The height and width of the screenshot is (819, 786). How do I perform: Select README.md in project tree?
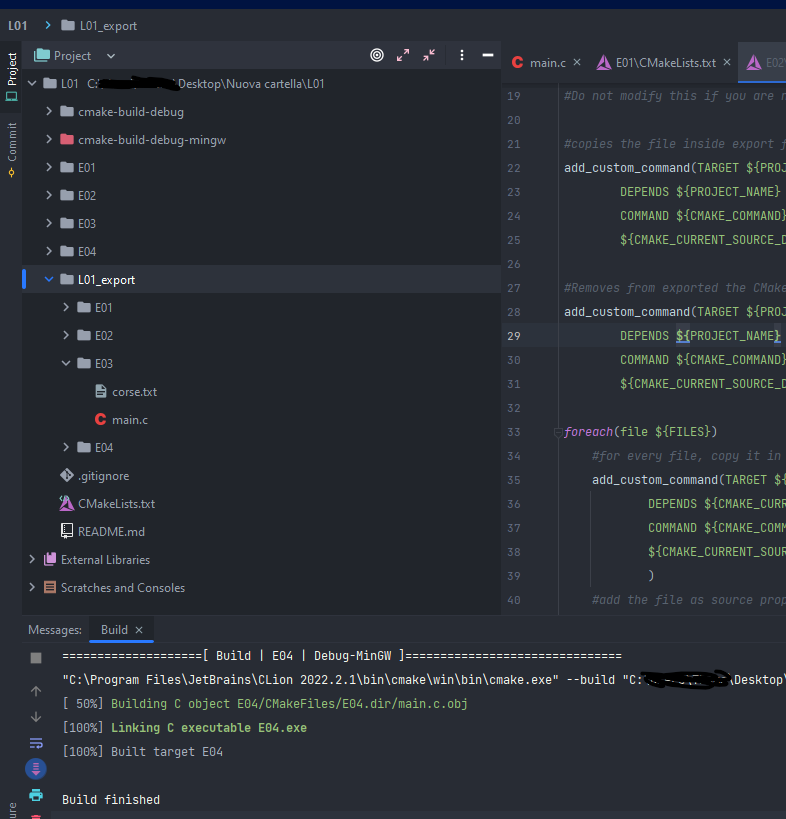click(111, 532)
